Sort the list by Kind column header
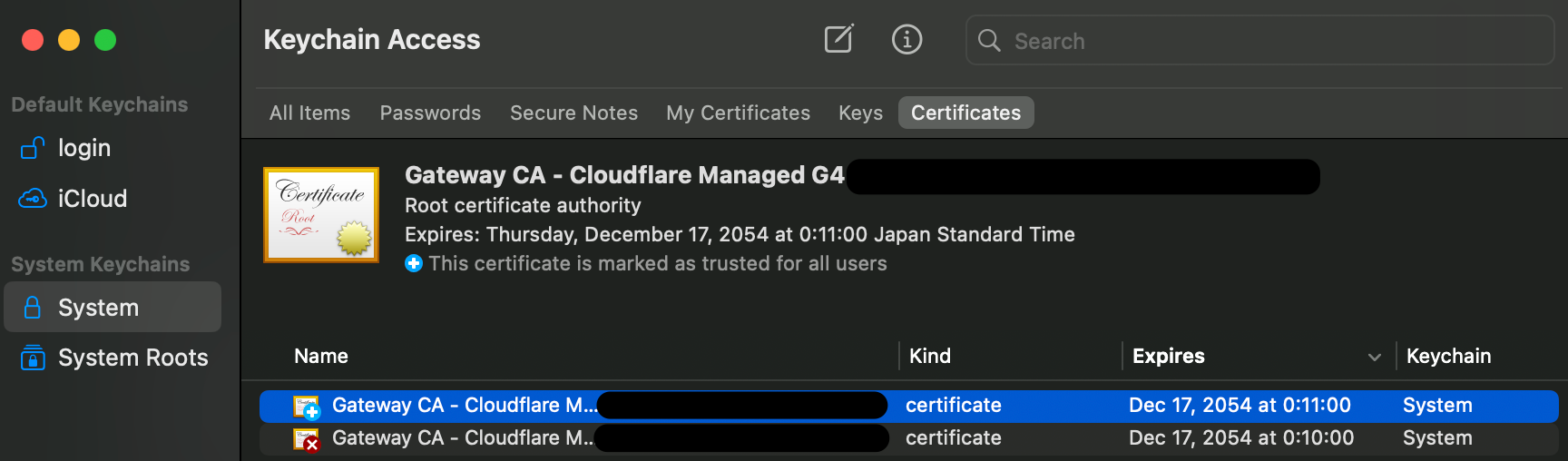The image size is (1568, 461). click(x=930, y=356)
